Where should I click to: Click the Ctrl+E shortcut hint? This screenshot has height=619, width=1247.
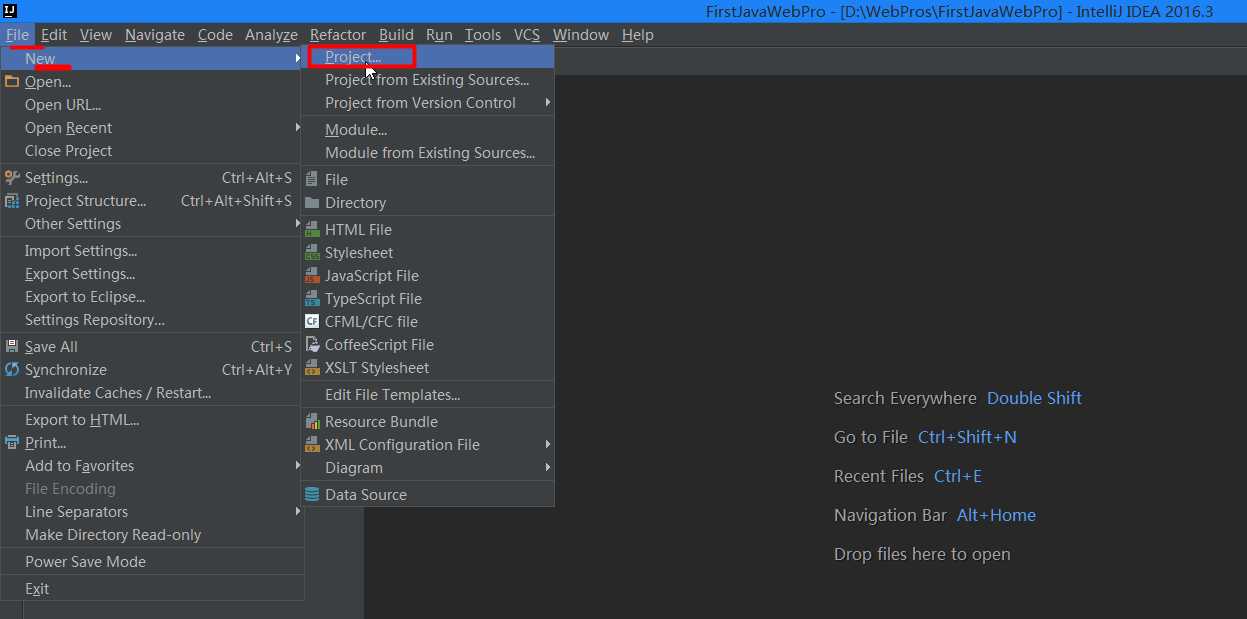click(958, 476)
